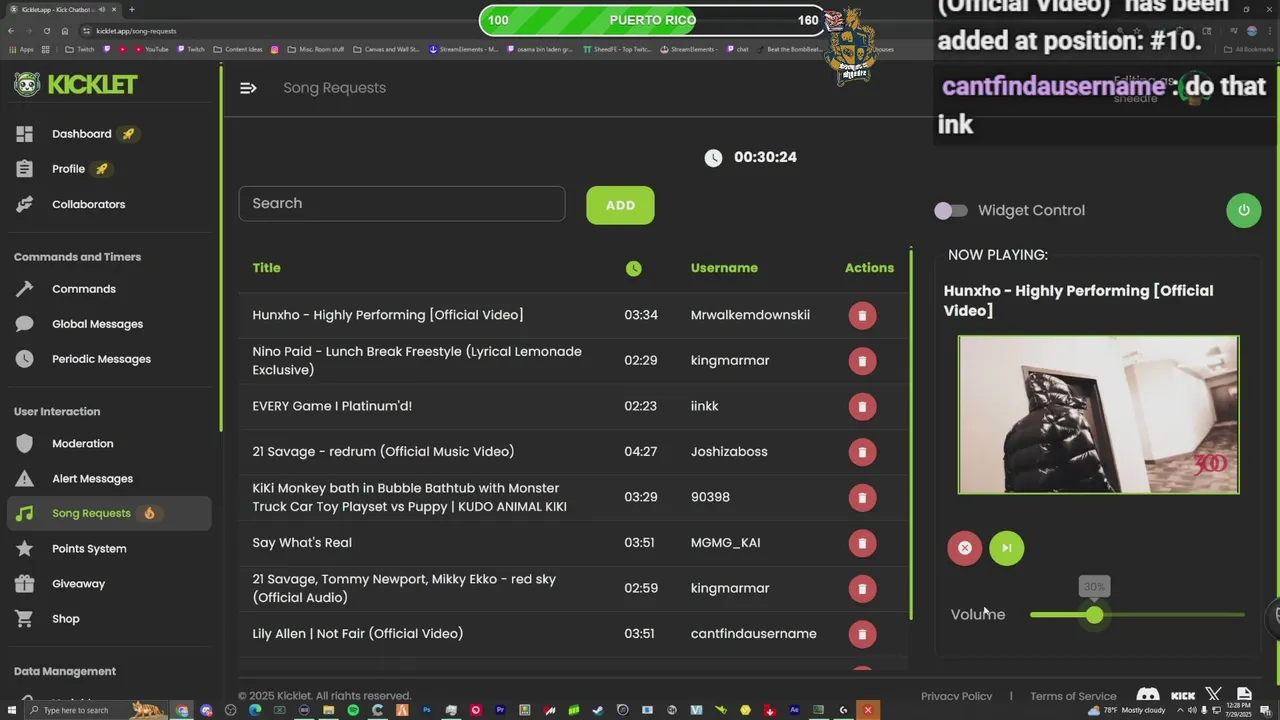Open a new browser tab
Screen dimensions: 1280x720
pos(131,9)
